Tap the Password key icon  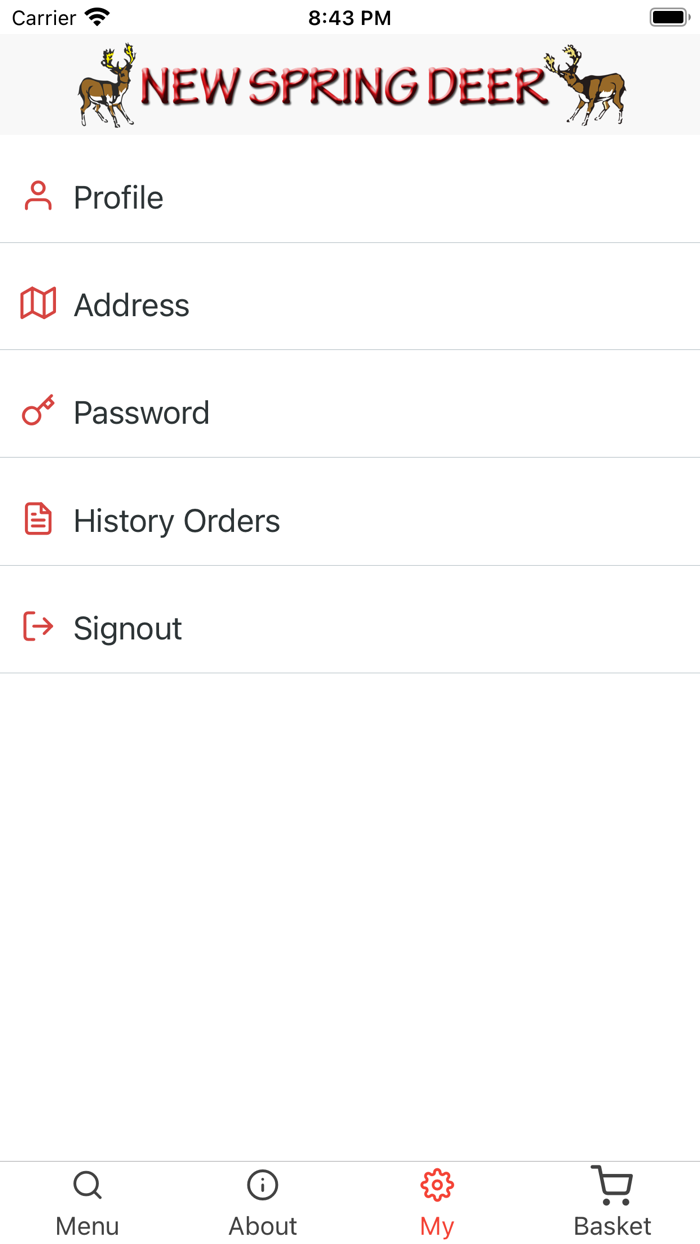38,411
